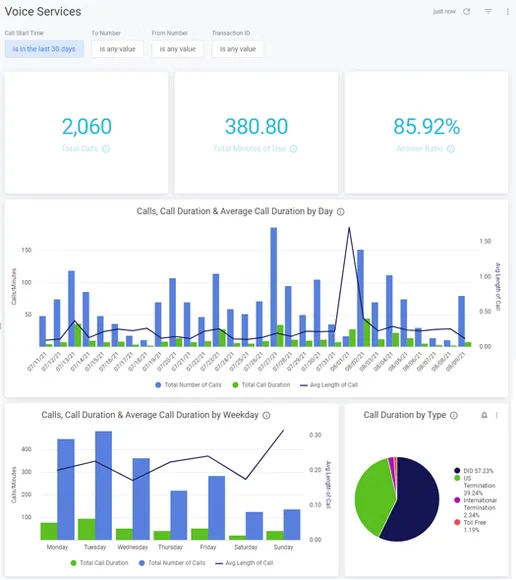516x580 pixels.
Task: Open the From Number filter value
Action: point(178,49)
